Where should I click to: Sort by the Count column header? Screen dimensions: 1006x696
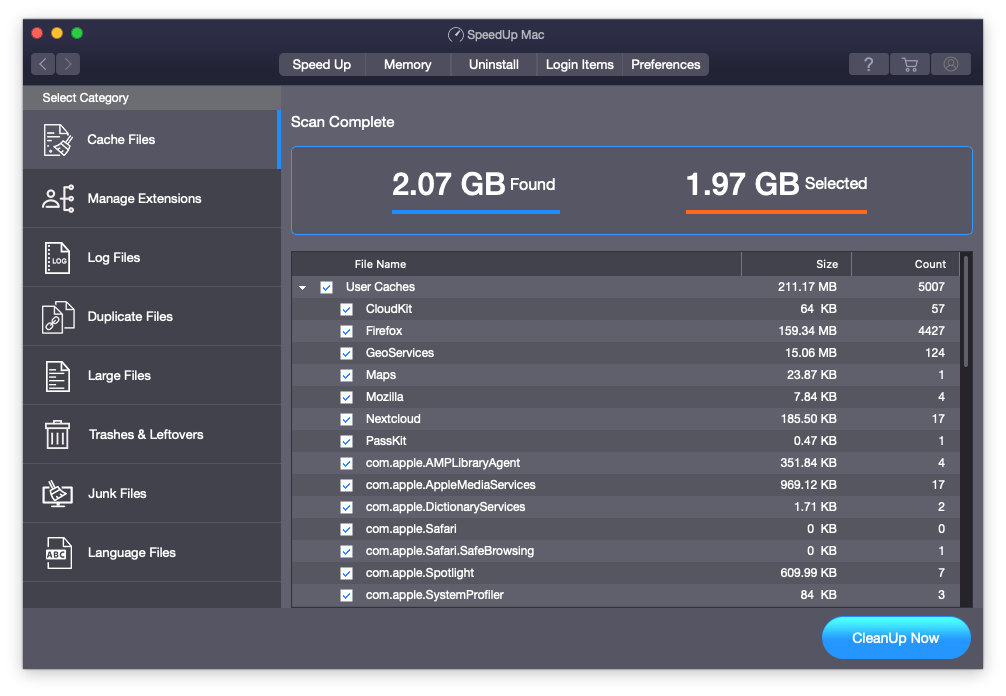[x=905, y=264]
